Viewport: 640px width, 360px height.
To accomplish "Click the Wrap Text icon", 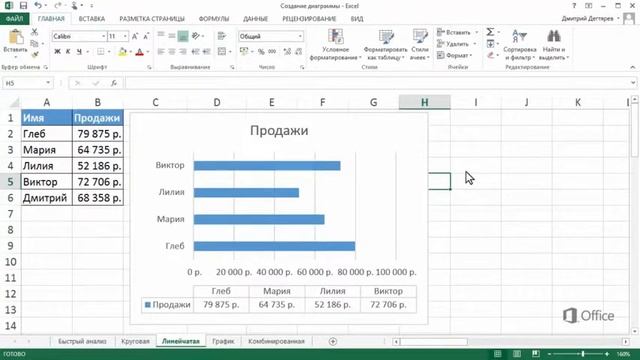I will click(x=222, y=36).
